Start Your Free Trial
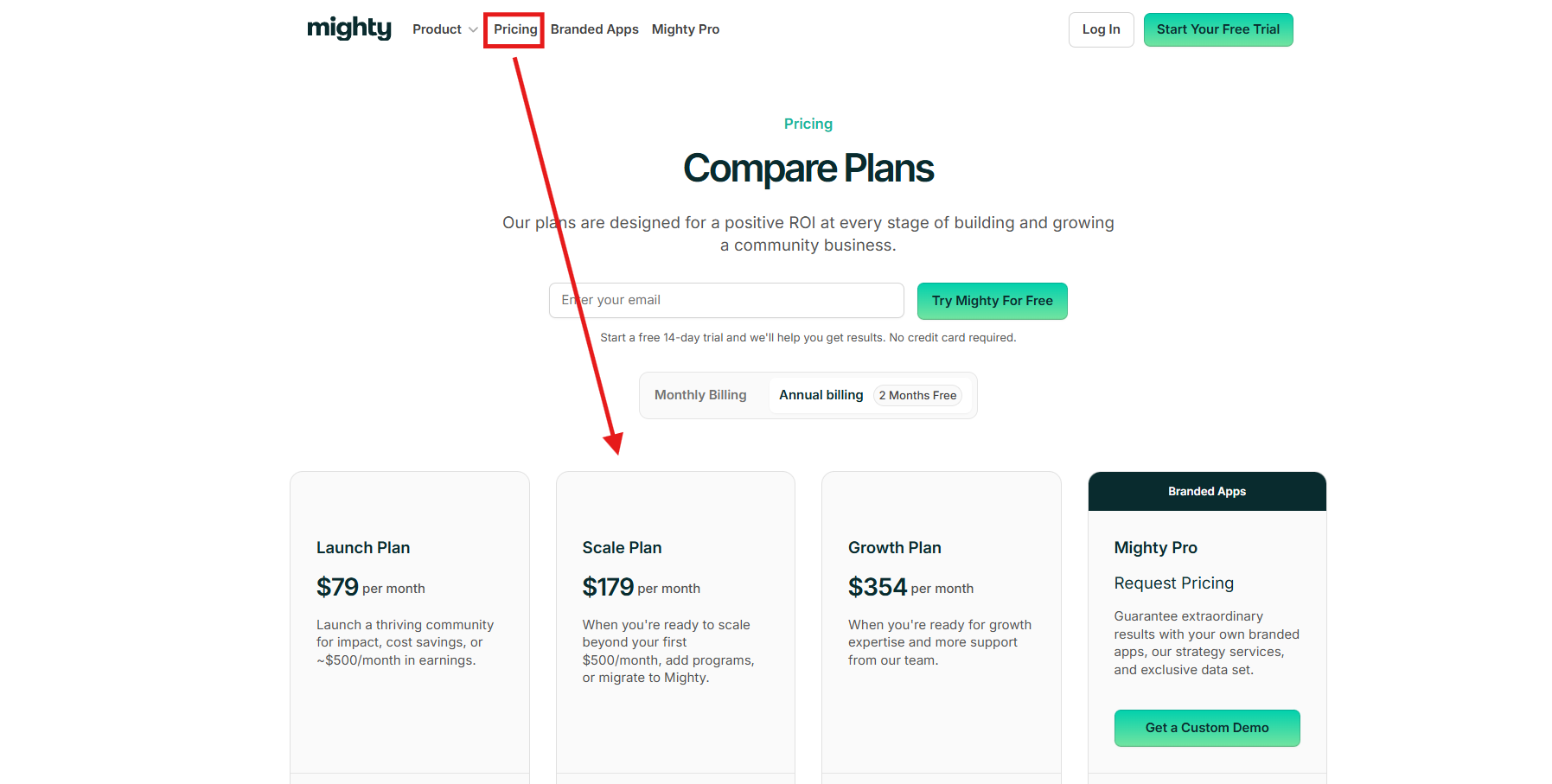 click(1217, 29)
